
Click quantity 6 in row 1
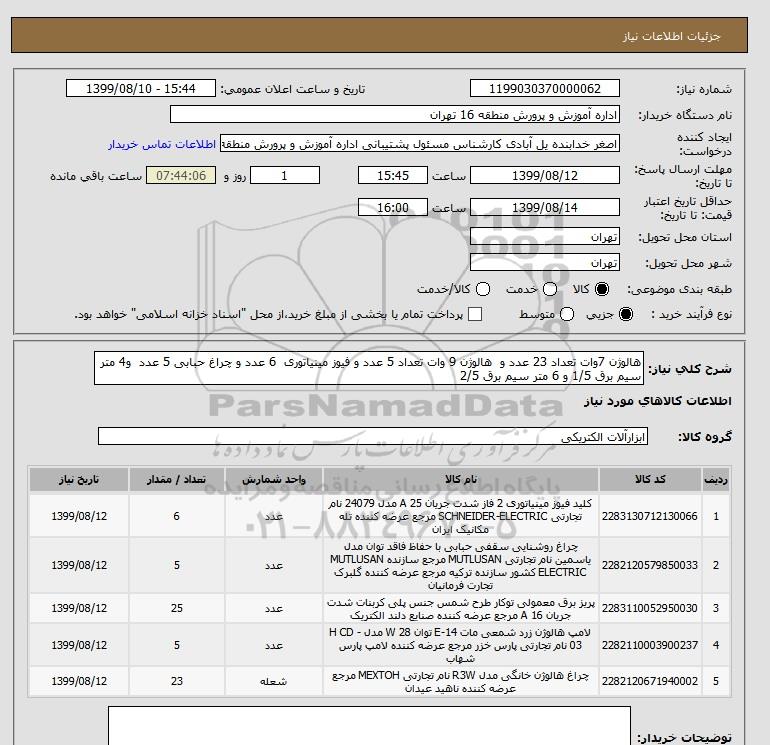(177, 516)
